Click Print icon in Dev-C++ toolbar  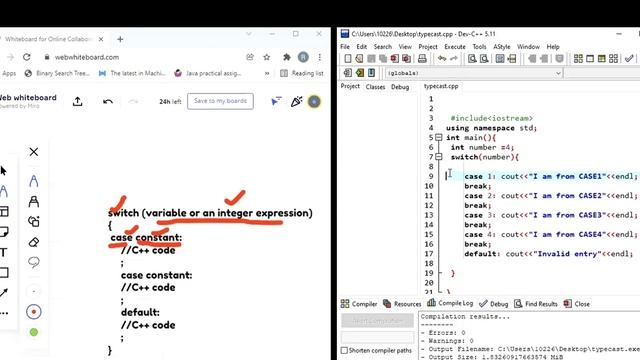(x=422, y=59)
